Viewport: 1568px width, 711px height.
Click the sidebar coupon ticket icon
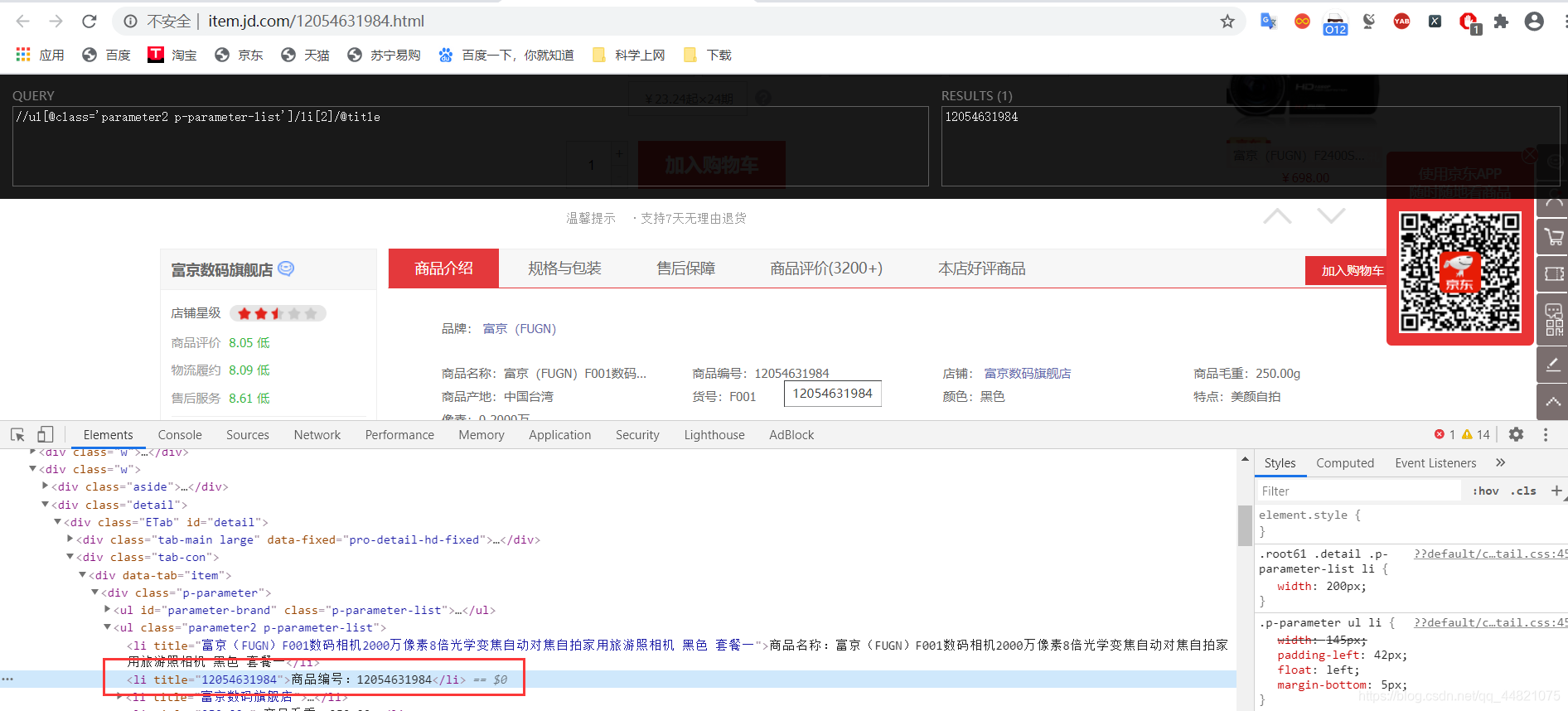1554,274
